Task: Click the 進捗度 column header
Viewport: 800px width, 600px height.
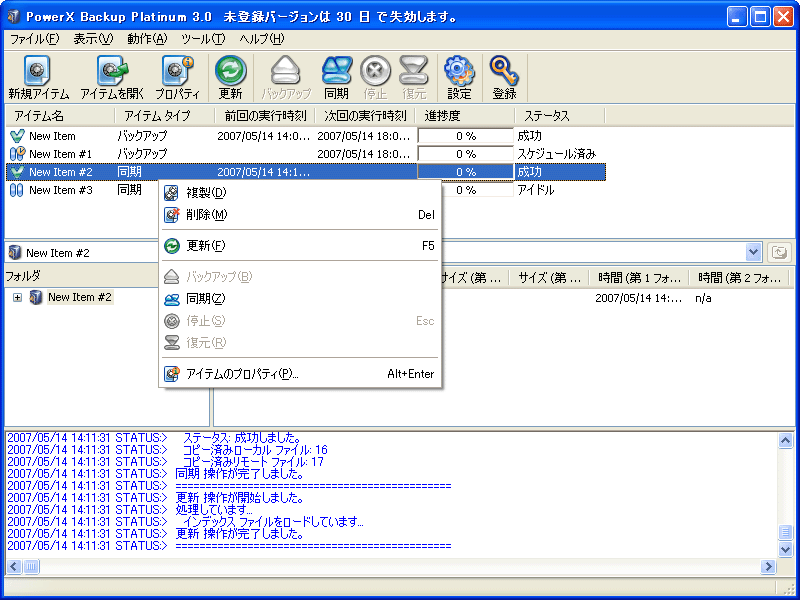Action: click(465, 116)
